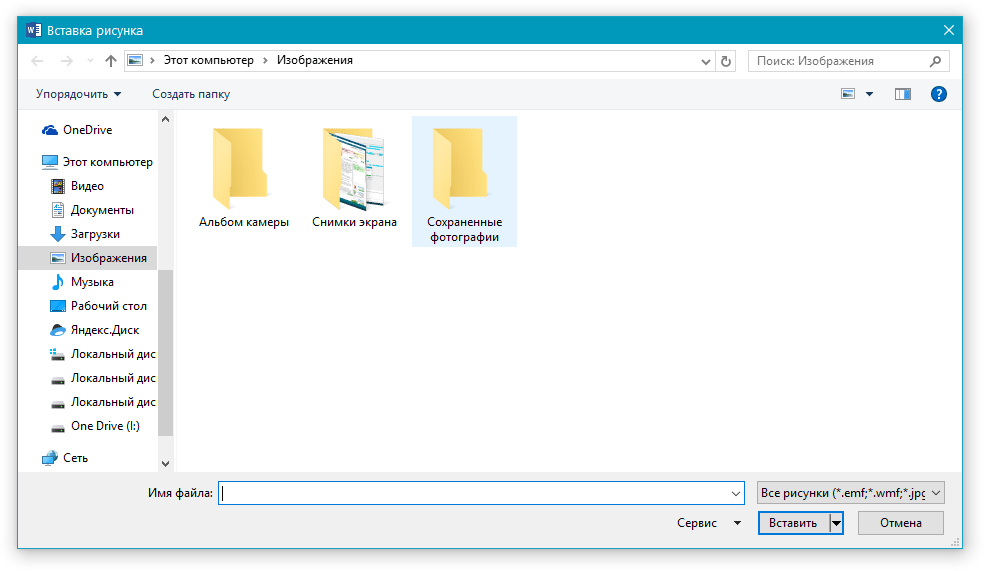The height and width of the screenshot is (571, 984).
Task: Open Загрузки in the sidebar
Action: coord(95,234)
